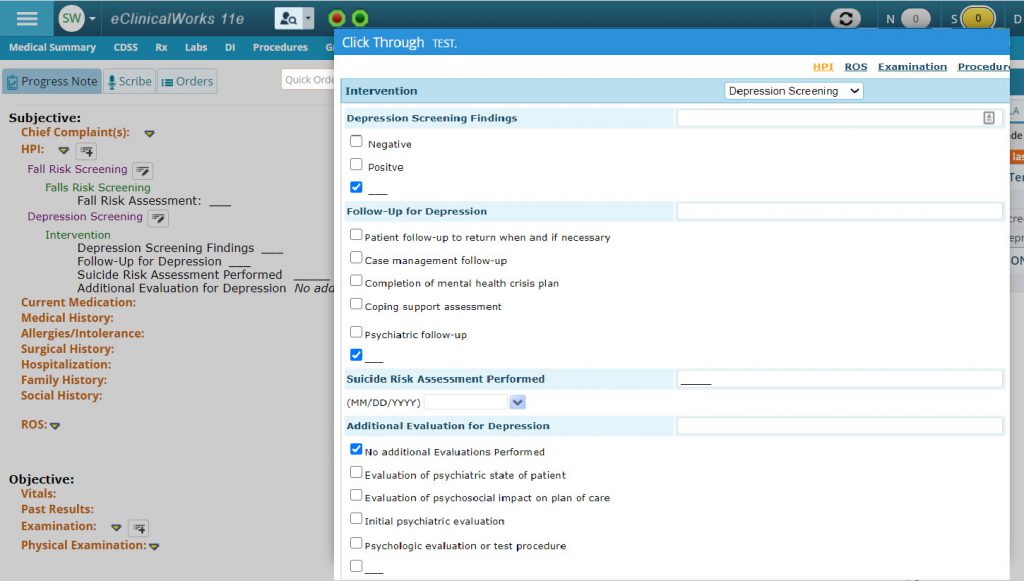Click the yellow S counter bubble
1024x581 pixels.
(970, 17)
